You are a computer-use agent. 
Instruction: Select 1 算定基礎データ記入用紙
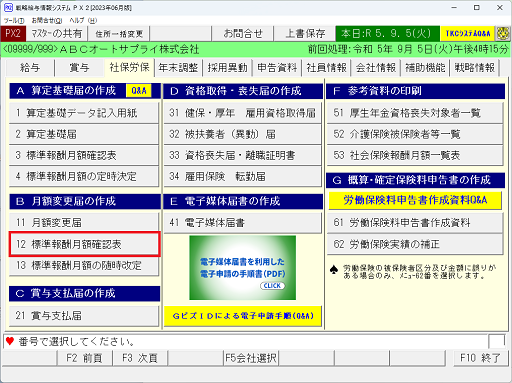(x=84, y=113)
